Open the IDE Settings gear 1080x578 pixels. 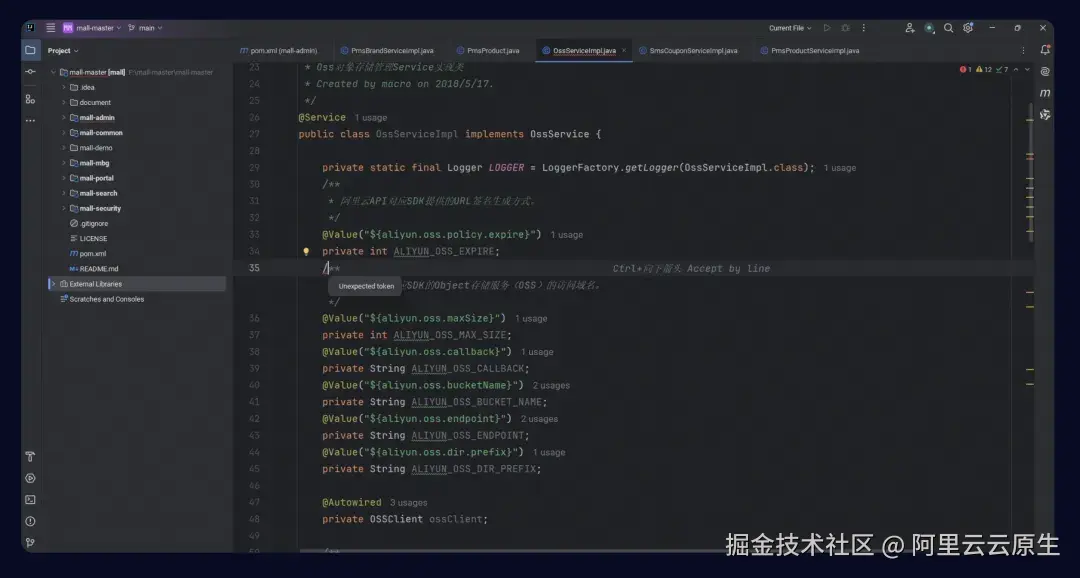click(x=968, y=28)
